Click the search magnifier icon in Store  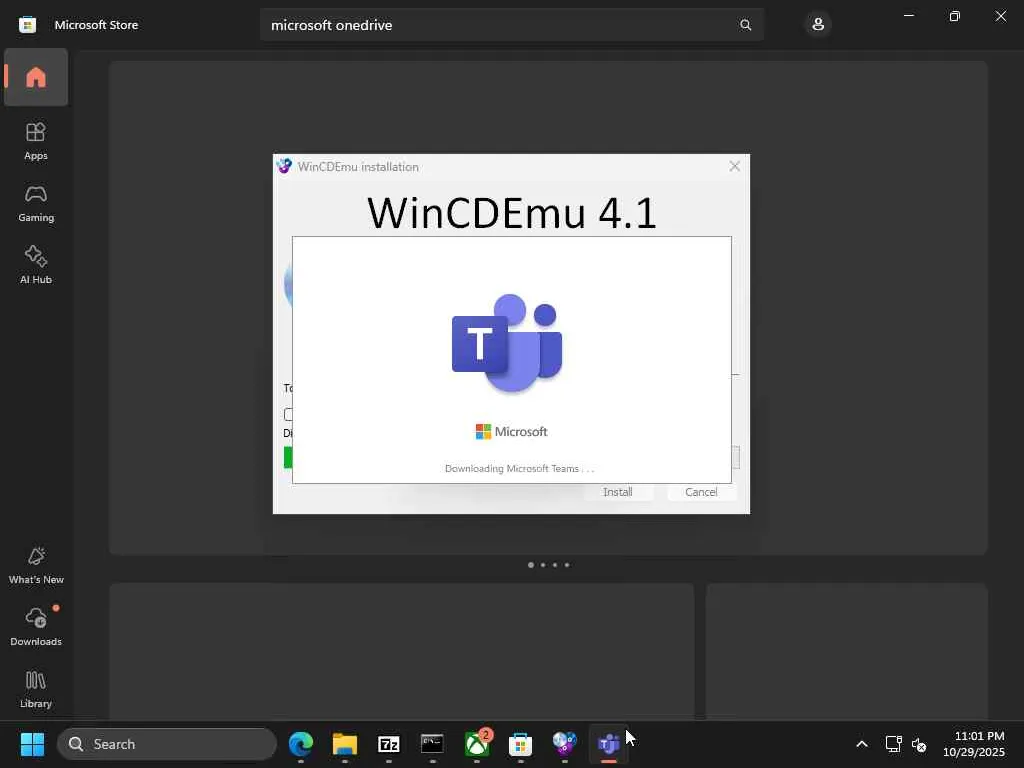point(745,25)
